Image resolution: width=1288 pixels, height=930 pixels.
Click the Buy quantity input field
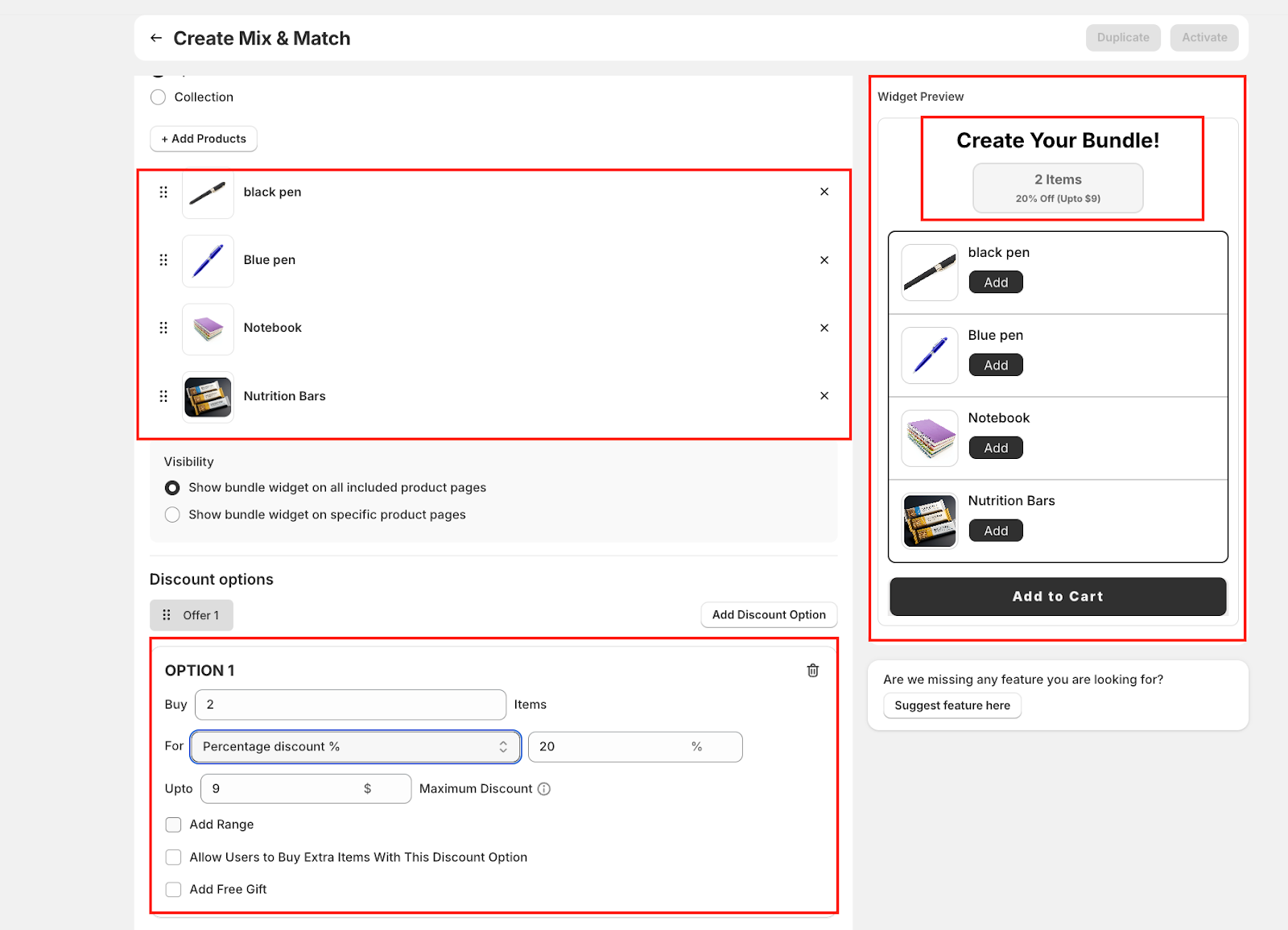coord(350,705)
